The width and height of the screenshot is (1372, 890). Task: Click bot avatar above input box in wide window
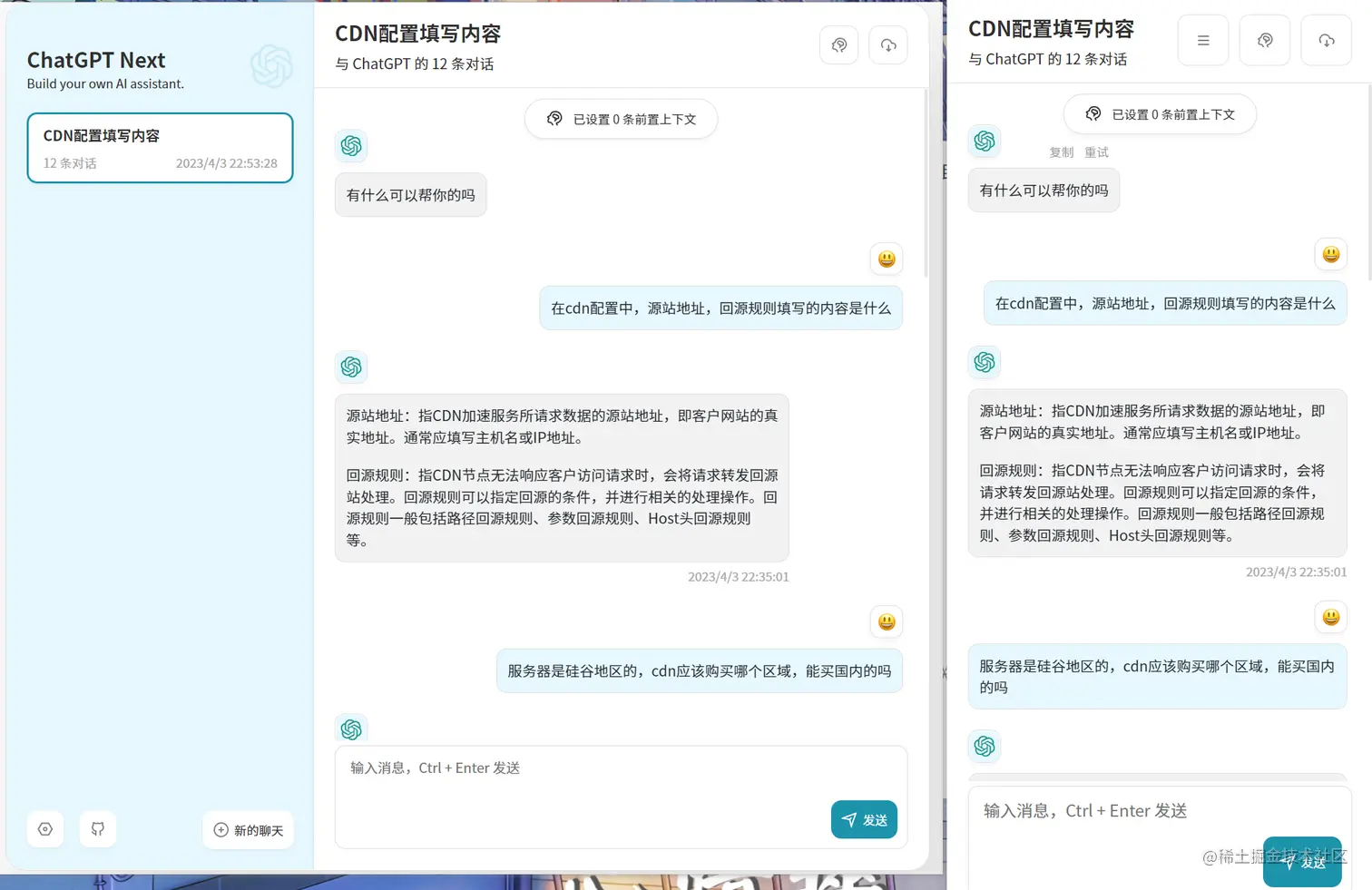[351, 729]
